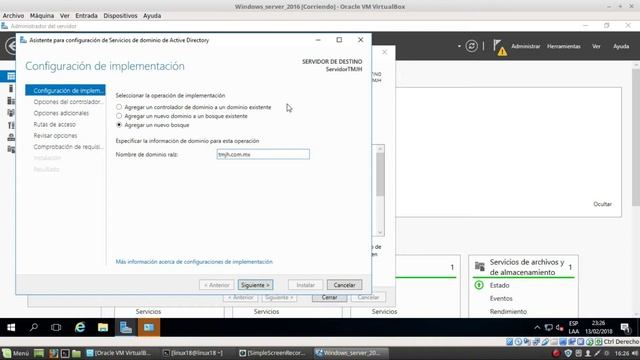Click Cancelar in the Active Directory wizard
The height and width of the screenshot is (360, 640).
pyautogui.click(x=344, y=285)
